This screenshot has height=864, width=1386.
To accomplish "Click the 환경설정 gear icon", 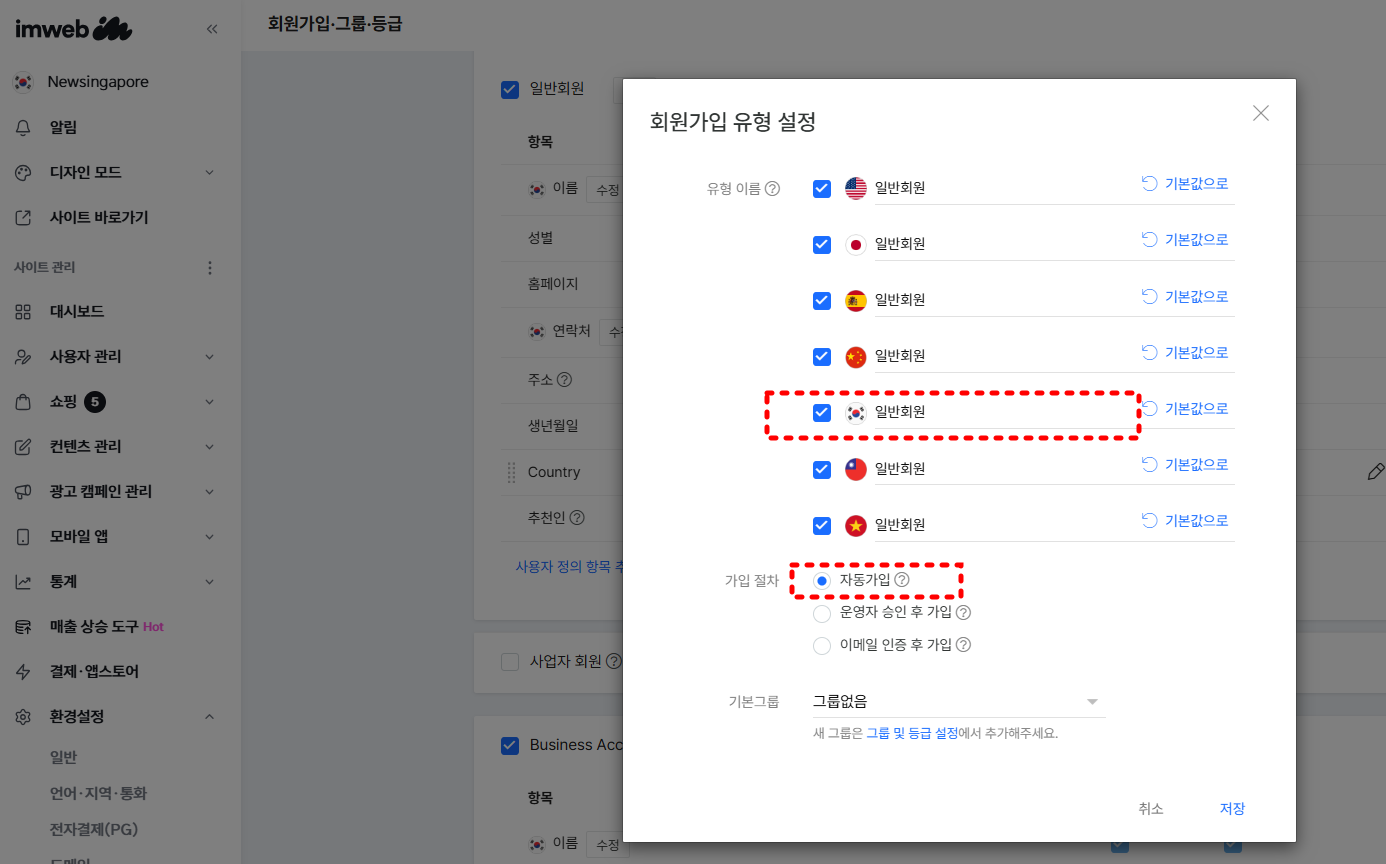I will (x=23, y=717).
